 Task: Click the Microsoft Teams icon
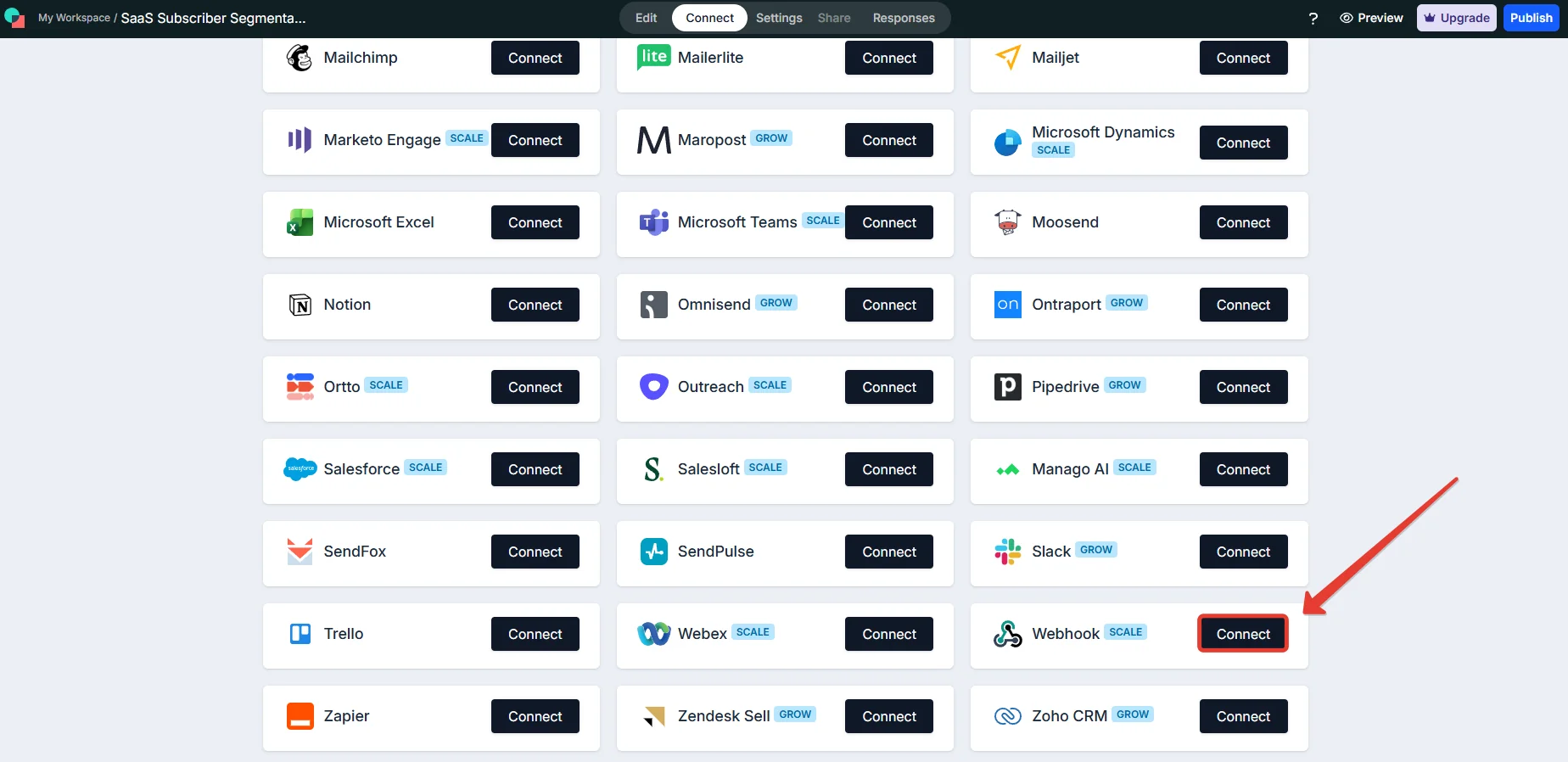coord(653,222)
